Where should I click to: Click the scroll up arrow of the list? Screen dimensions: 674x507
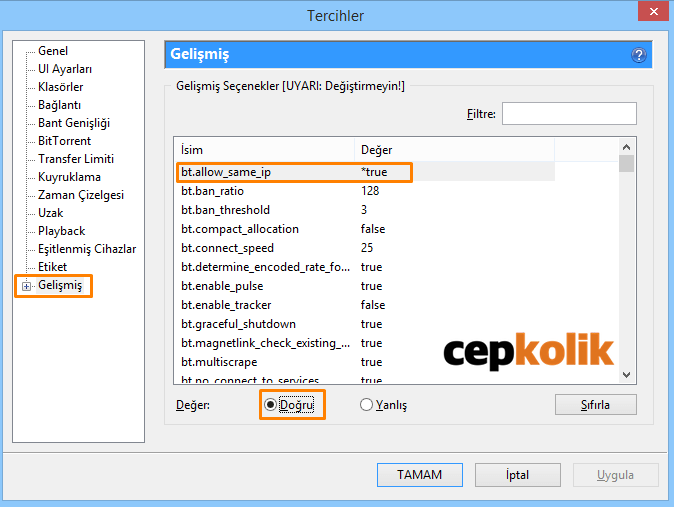click(626, 147)
